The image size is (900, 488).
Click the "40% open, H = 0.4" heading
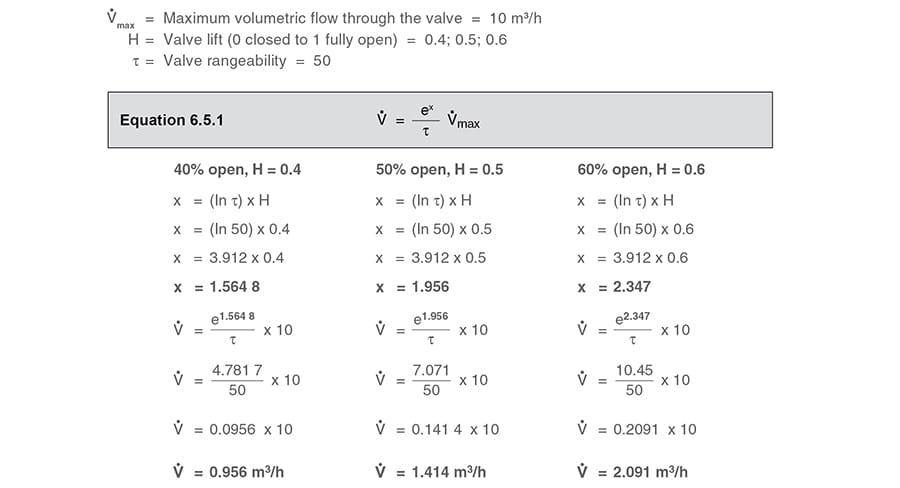tap(237, 169)
